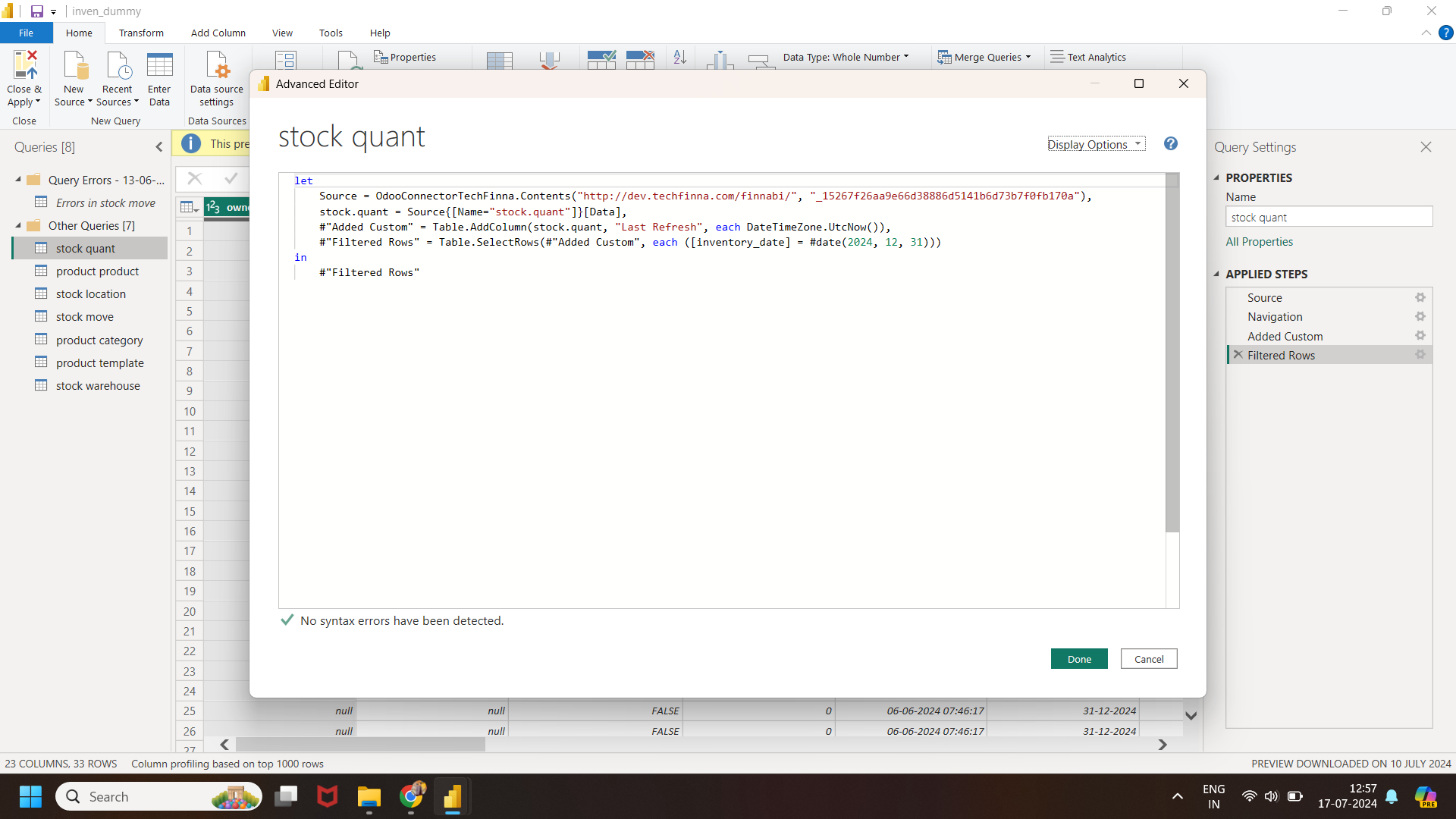Collapse the APPLIED STEPS section
This screenshot has height=819, width=1456.
tap(1217, 274)
